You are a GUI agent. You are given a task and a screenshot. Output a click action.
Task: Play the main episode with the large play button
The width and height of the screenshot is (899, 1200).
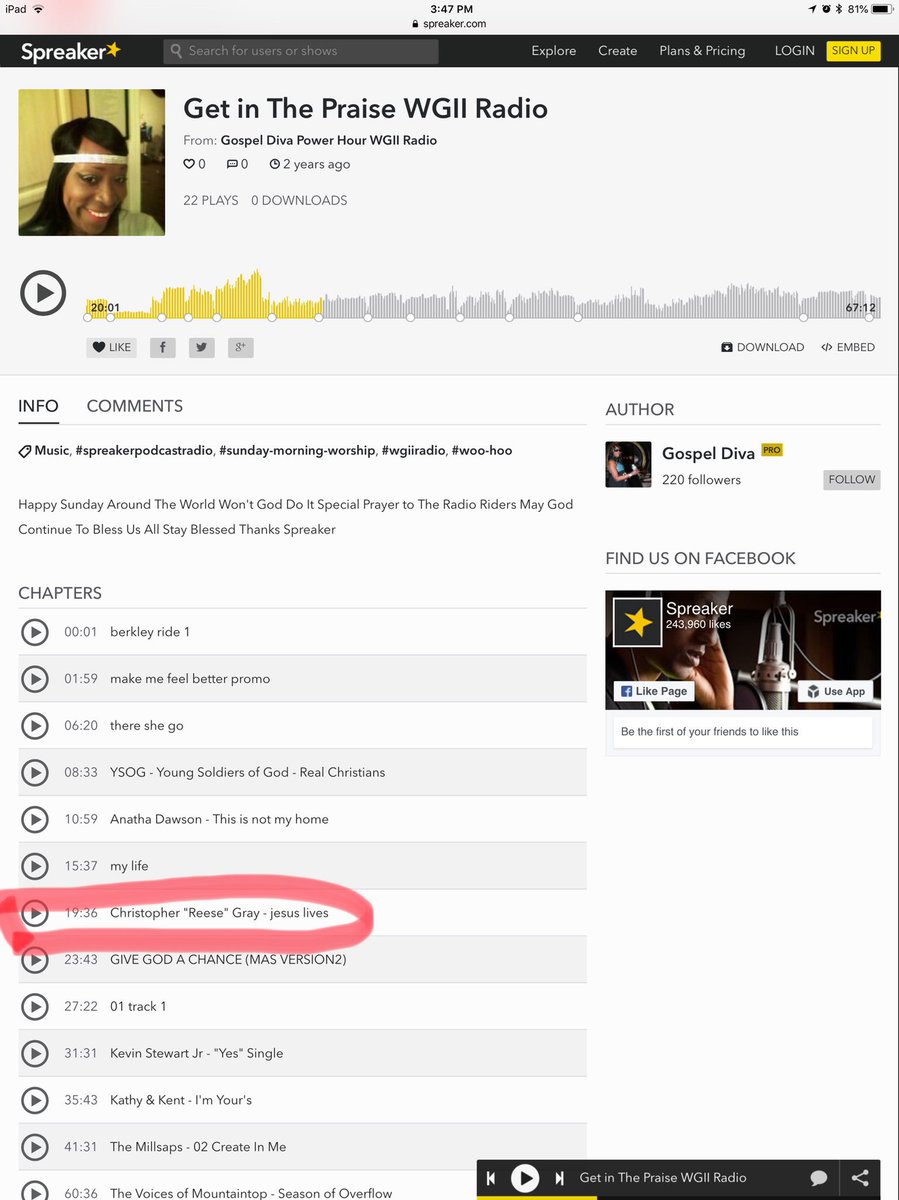click(x=43, y=294)
